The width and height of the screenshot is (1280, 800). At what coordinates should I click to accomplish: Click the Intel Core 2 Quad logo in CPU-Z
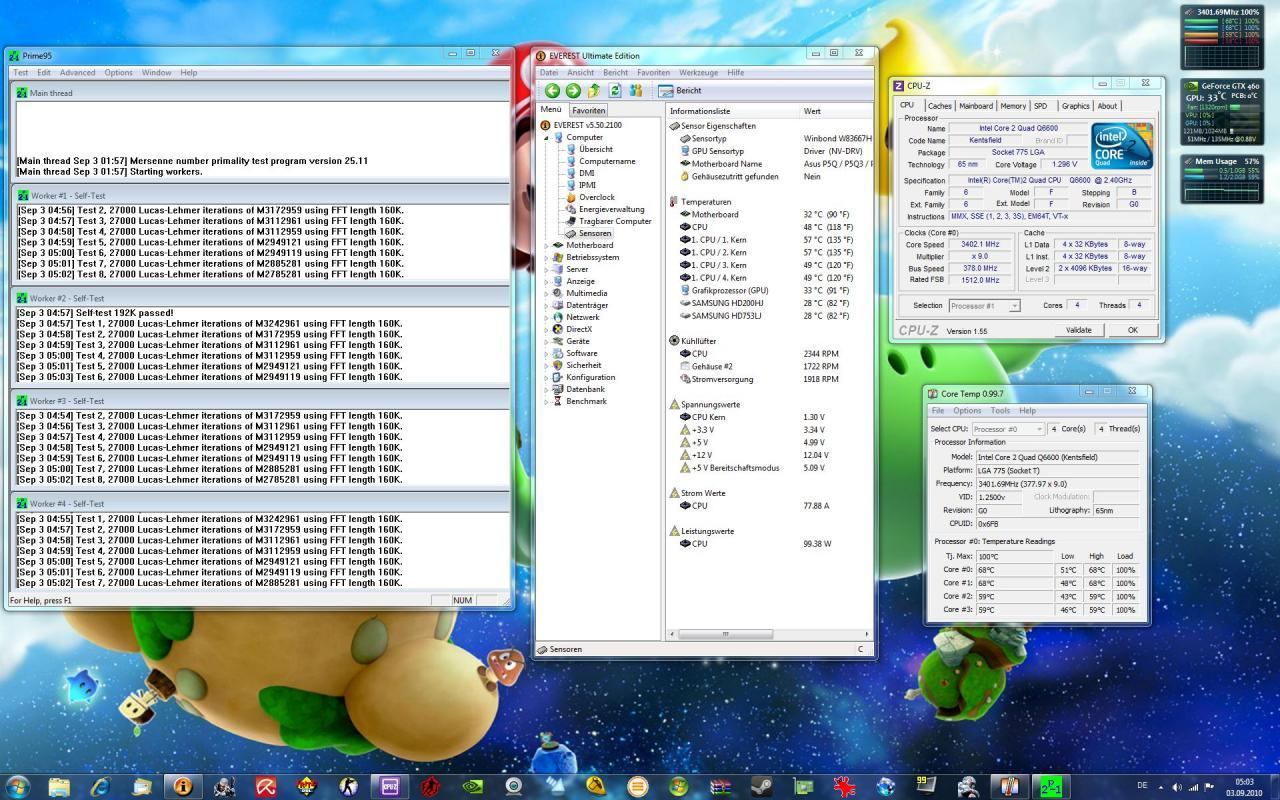click(1122, 145)
